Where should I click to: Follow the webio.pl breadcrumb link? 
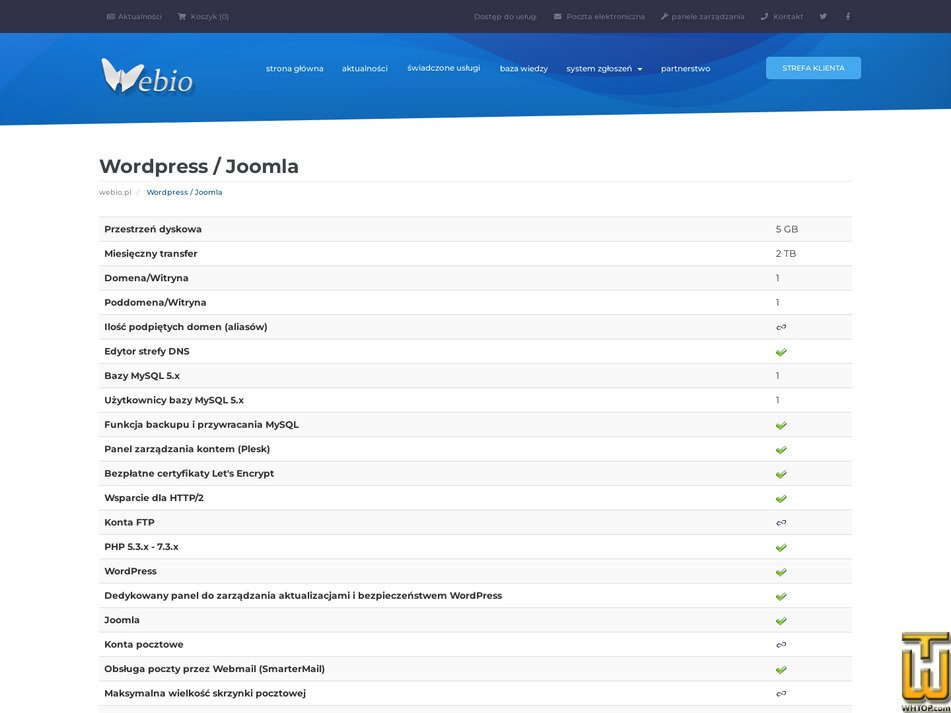115,192
